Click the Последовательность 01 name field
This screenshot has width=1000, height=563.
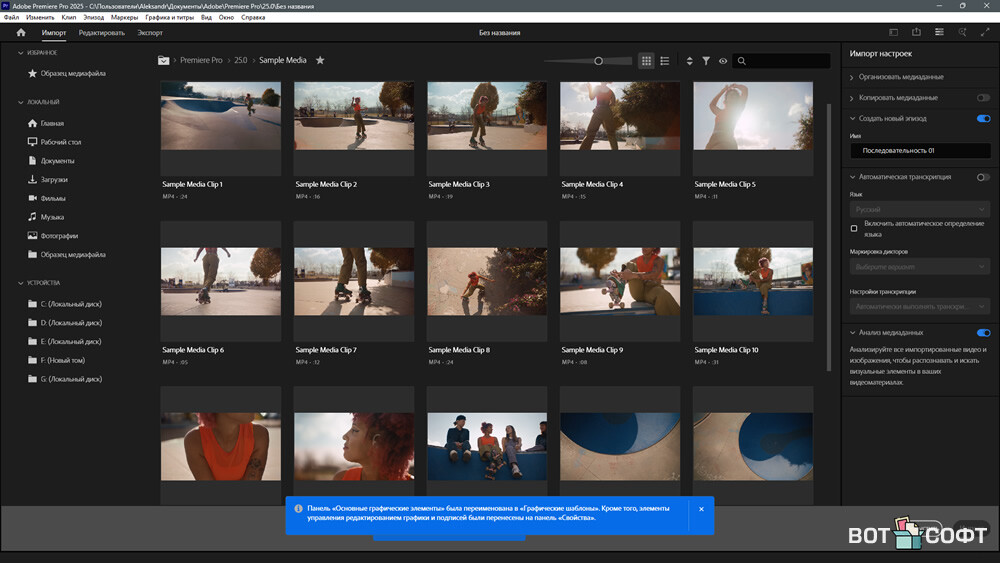[x=920, y=150]
